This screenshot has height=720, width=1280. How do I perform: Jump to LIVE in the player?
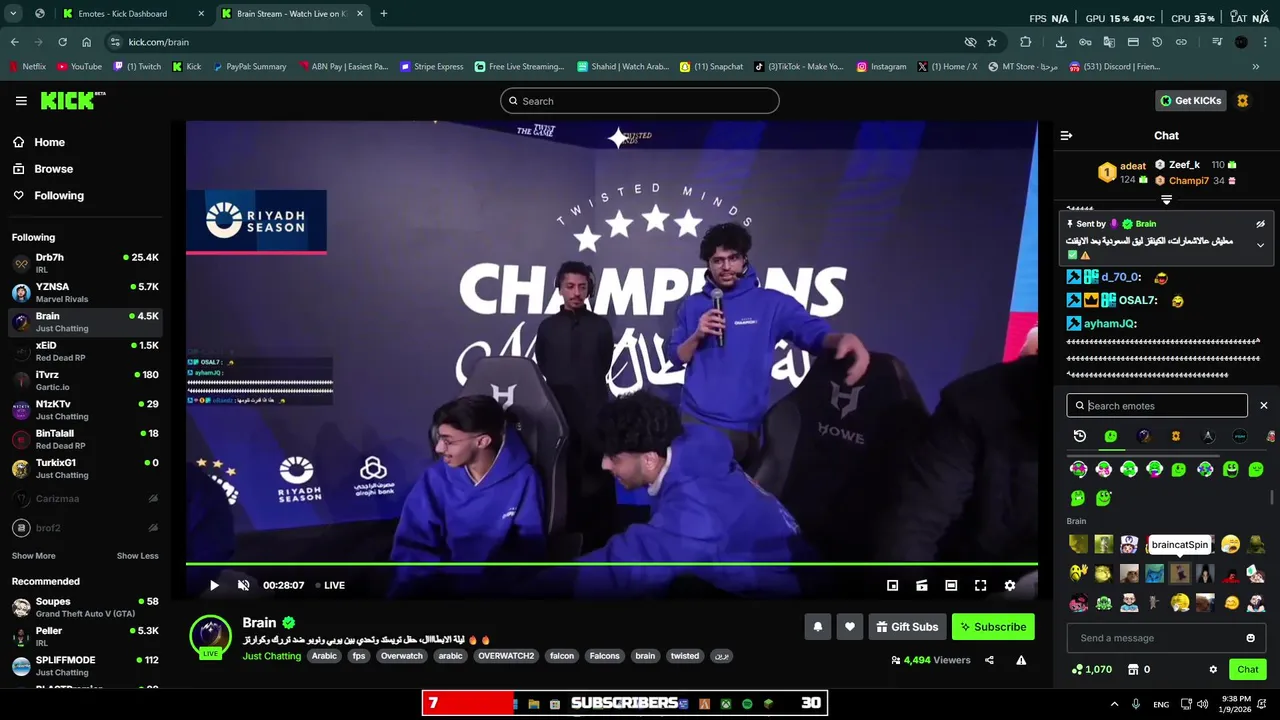(x=330, y=585)
